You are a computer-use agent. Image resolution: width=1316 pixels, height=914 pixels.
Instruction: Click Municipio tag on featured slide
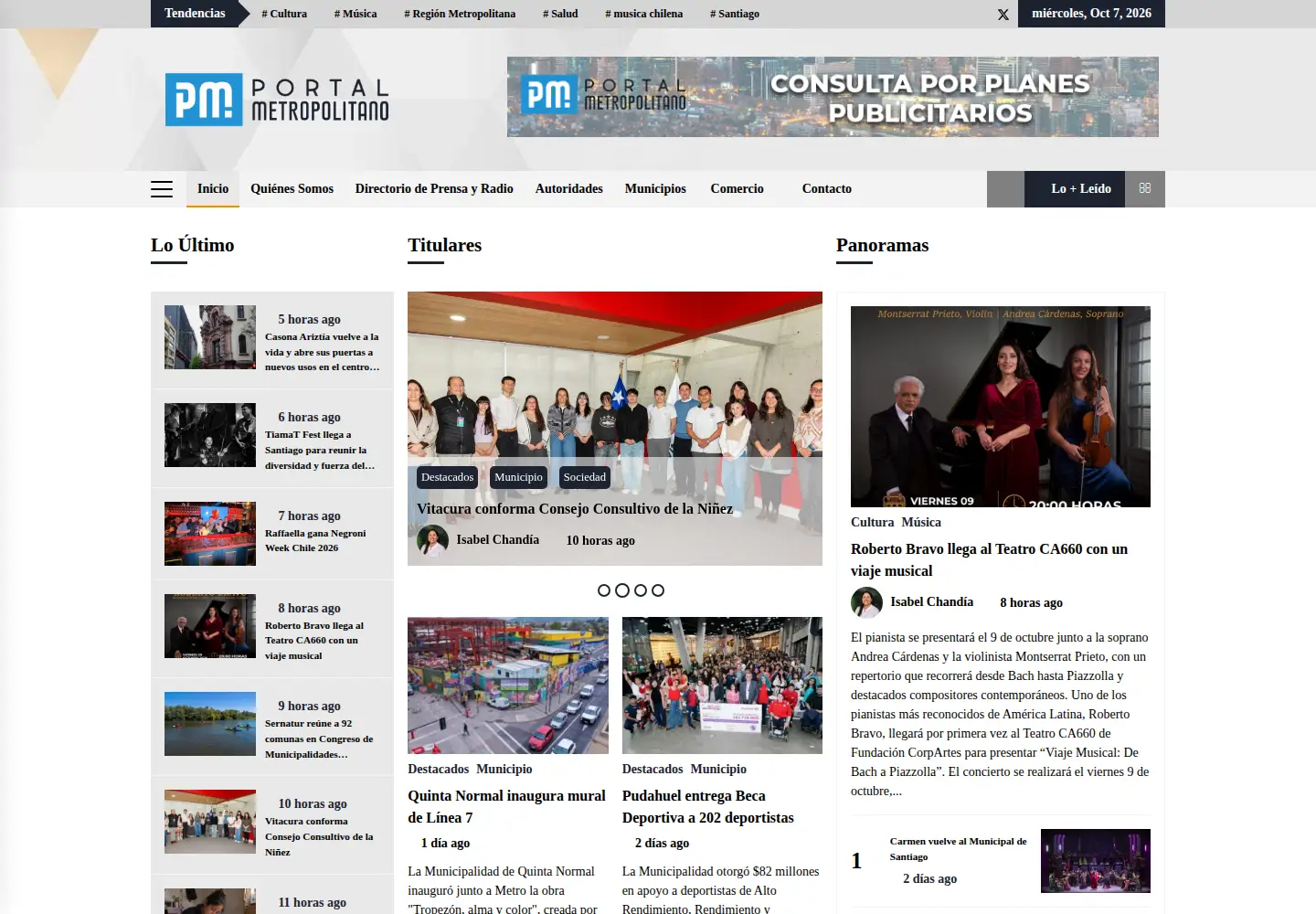pos(518,477)
